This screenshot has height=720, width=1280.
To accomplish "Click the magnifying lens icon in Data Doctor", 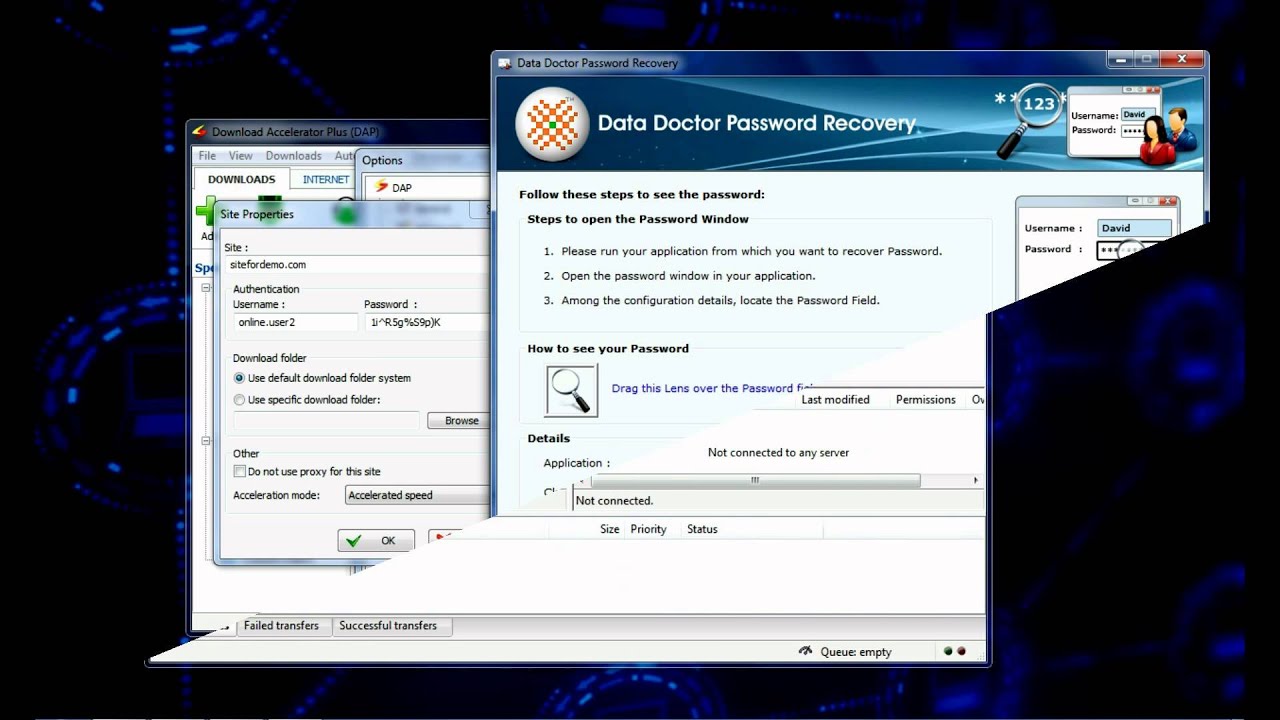I will pyautogui.click(x=571, y=390).
